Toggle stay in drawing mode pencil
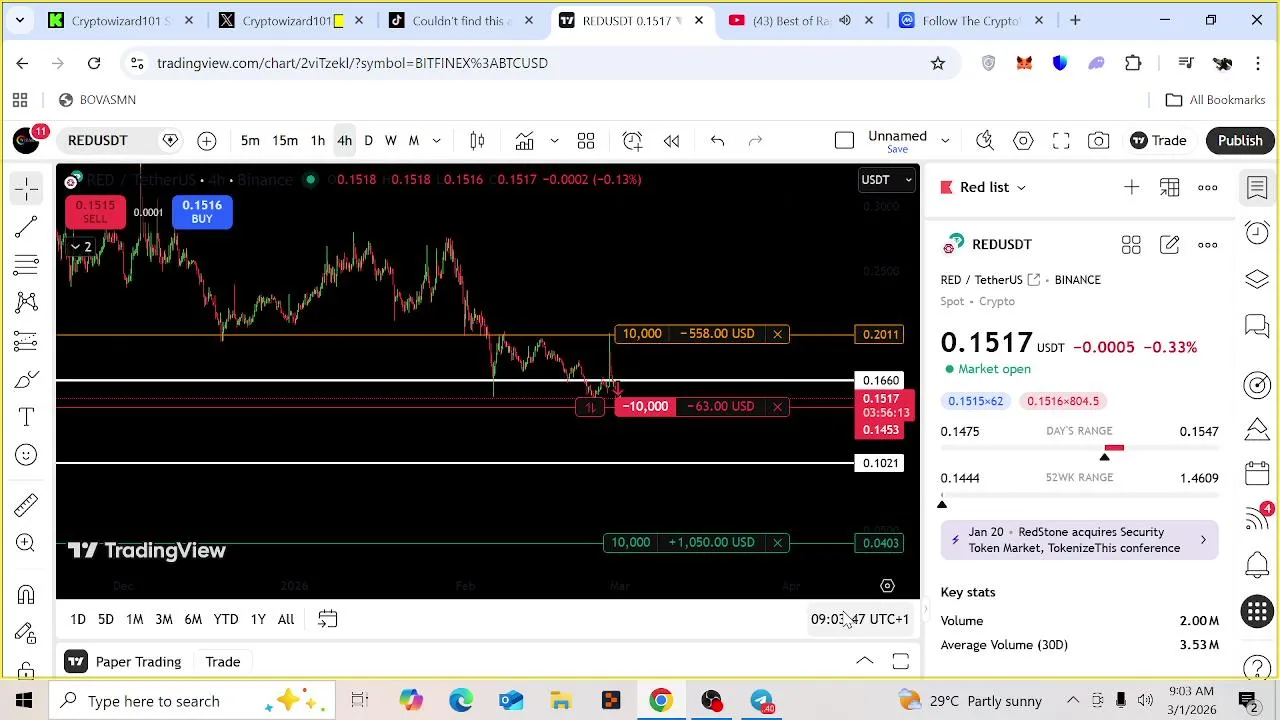Viewport: 1280px width, 720px height. point(27,633)
